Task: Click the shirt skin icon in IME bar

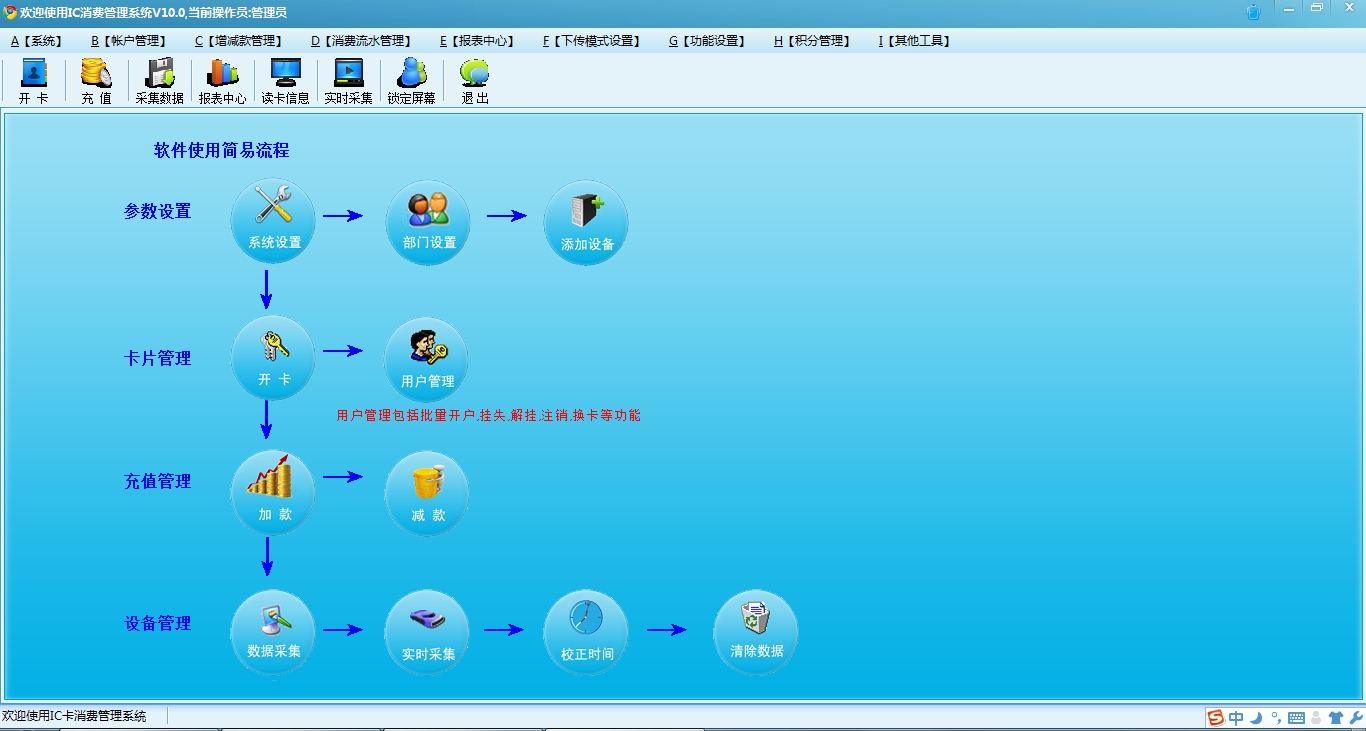Action: click(1336, 717)
